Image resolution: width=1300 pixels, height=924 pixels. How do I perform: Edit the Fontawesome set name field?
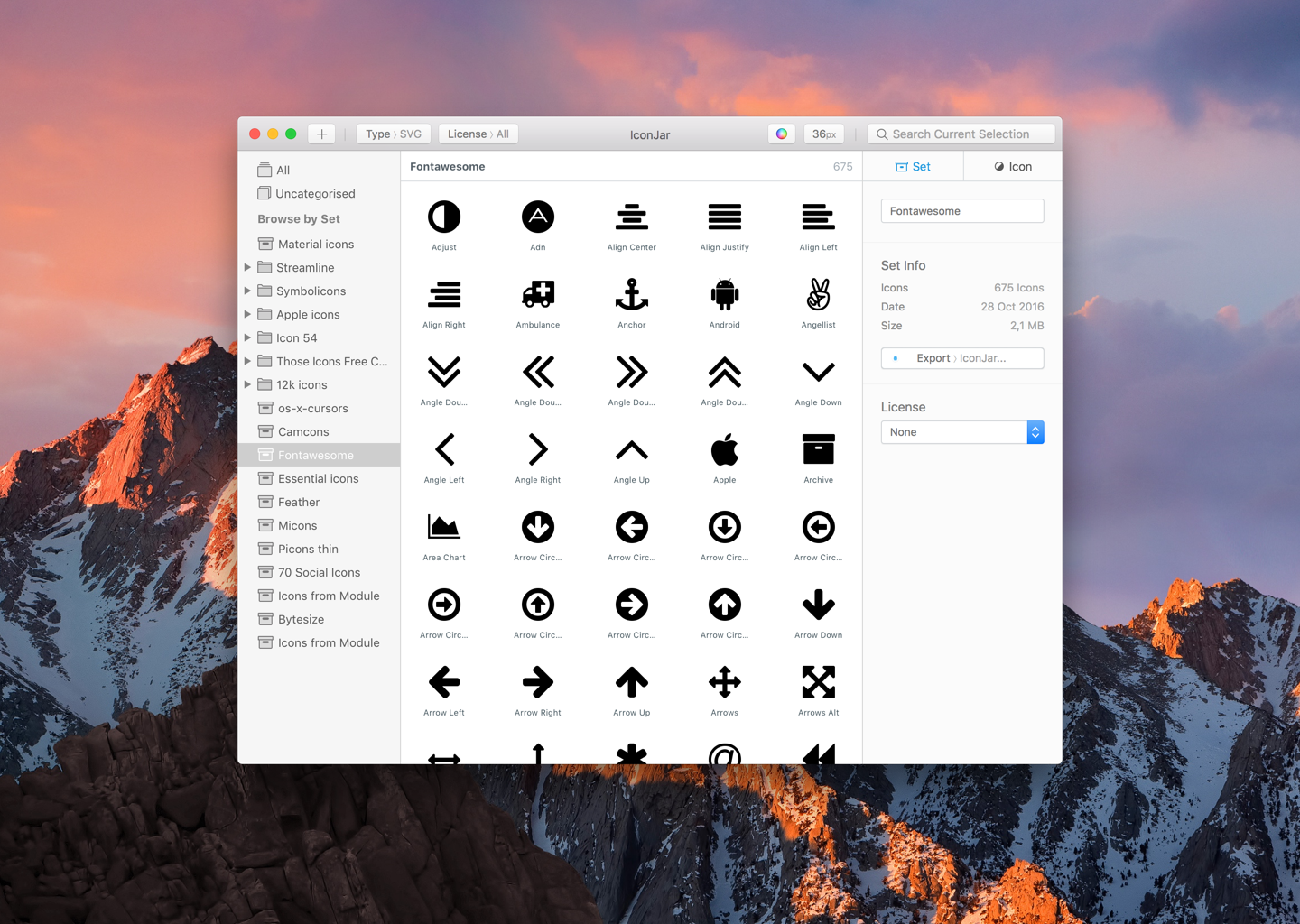coord(962,211)
